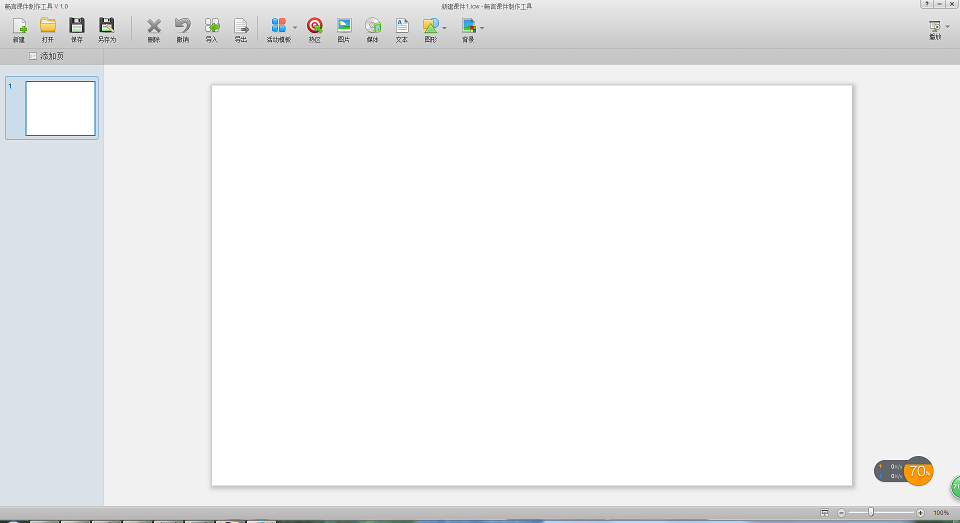Expand the 播放 play dropdown arrow
This screenshot has width=960, height=523.
point(947,27)
